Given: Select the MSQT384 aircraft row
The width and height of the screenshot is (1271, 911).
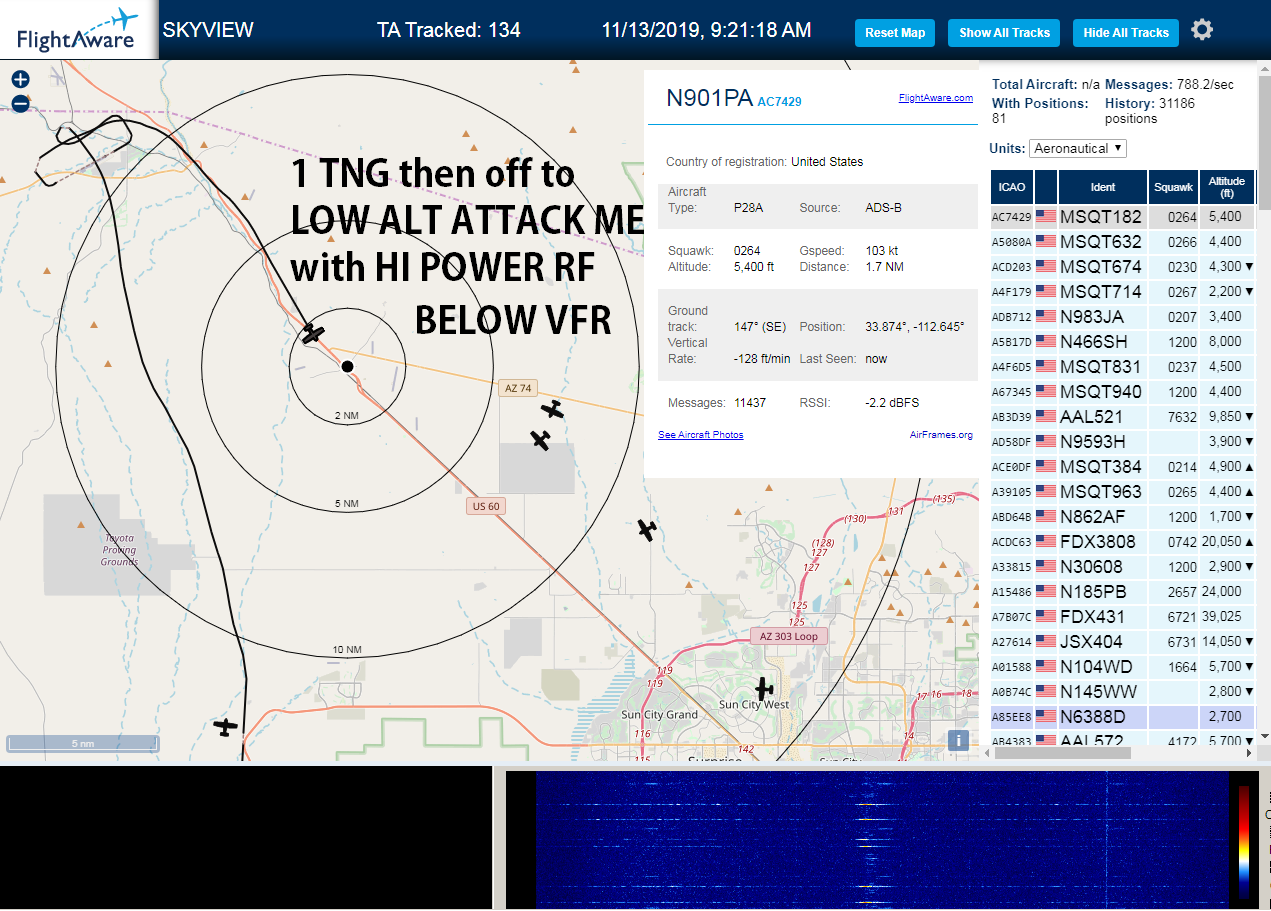Looking at the screenshot, I should coord(1123,466).
